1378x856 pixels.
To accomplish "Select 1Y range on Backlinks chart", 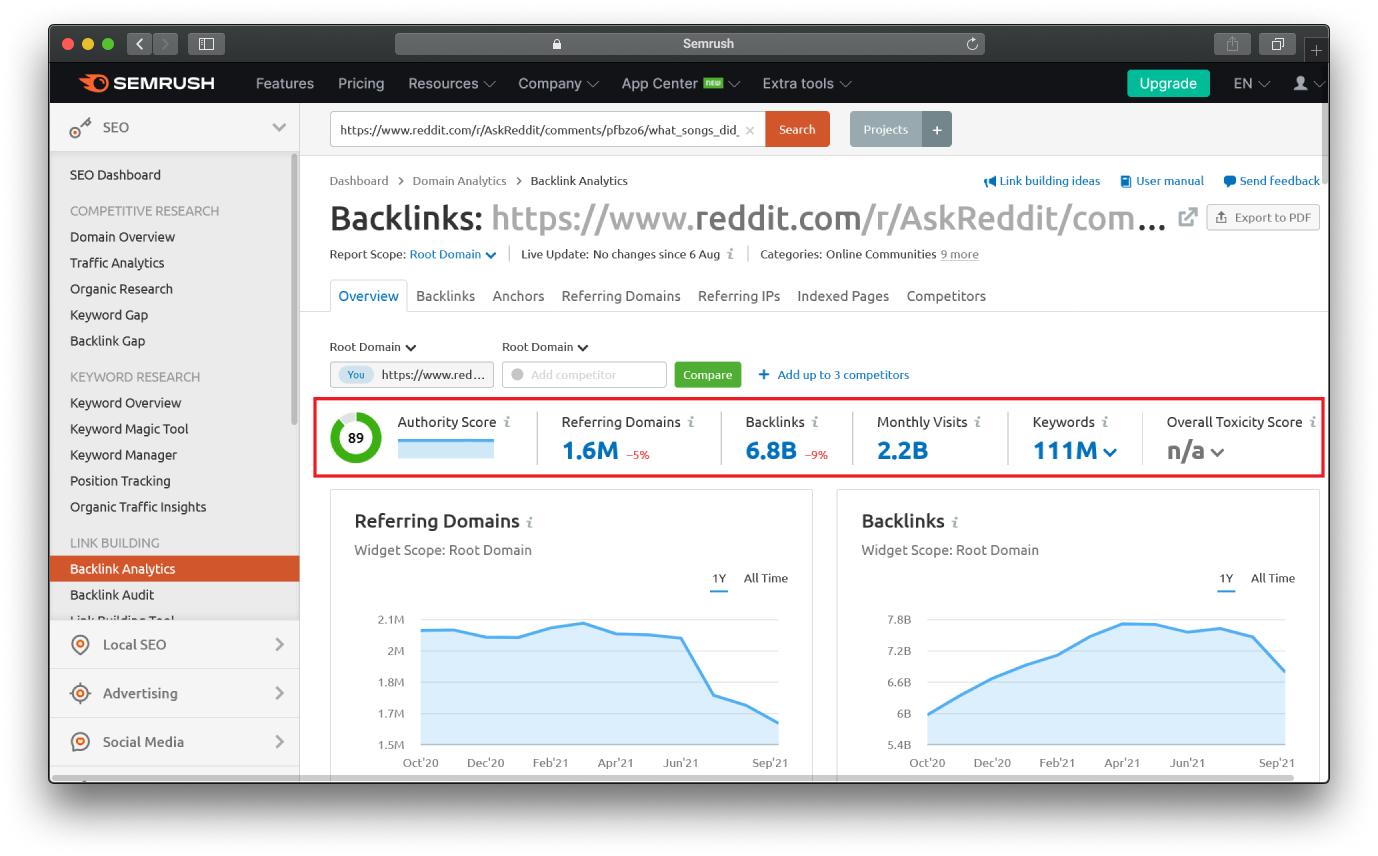I will coord(1226,578).
